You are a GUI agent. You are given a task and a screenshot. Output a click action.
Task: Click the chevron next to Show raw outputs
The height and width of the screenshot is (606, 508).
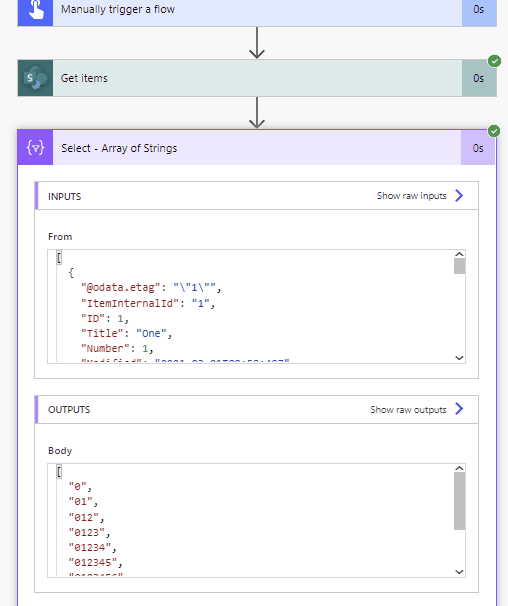click(459, 409)
